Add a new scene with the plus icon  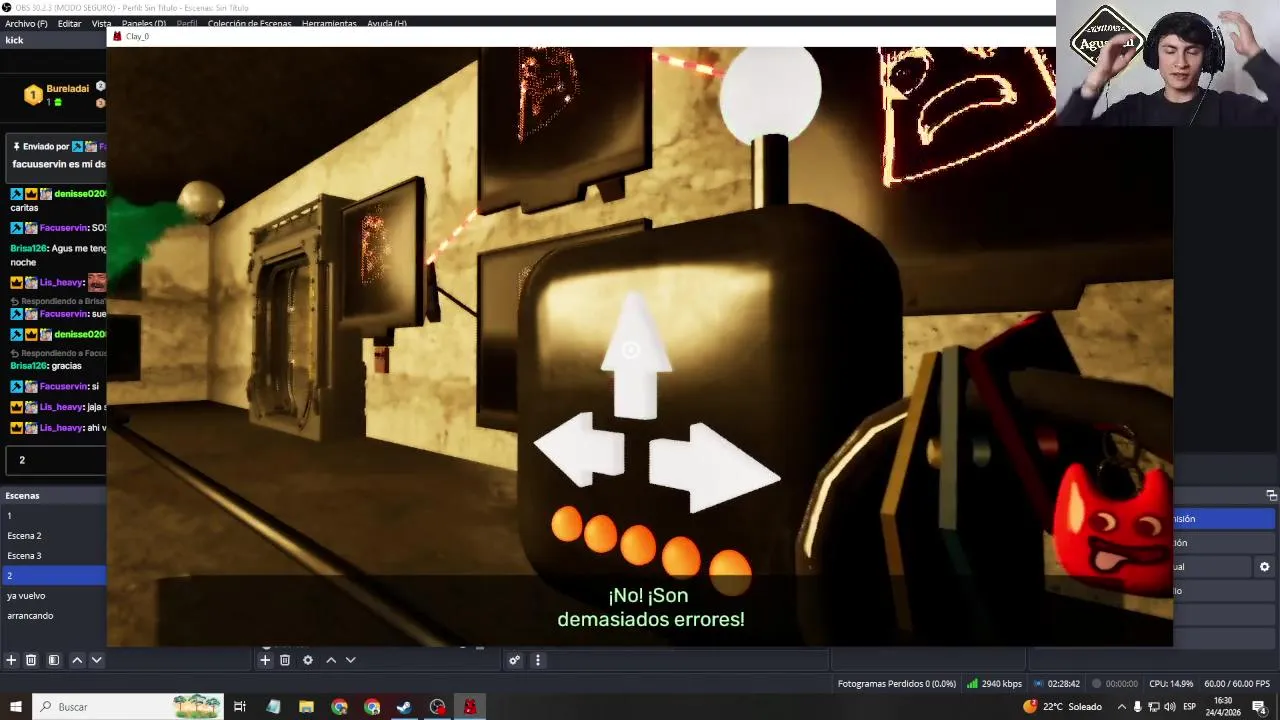pos(11,660)
